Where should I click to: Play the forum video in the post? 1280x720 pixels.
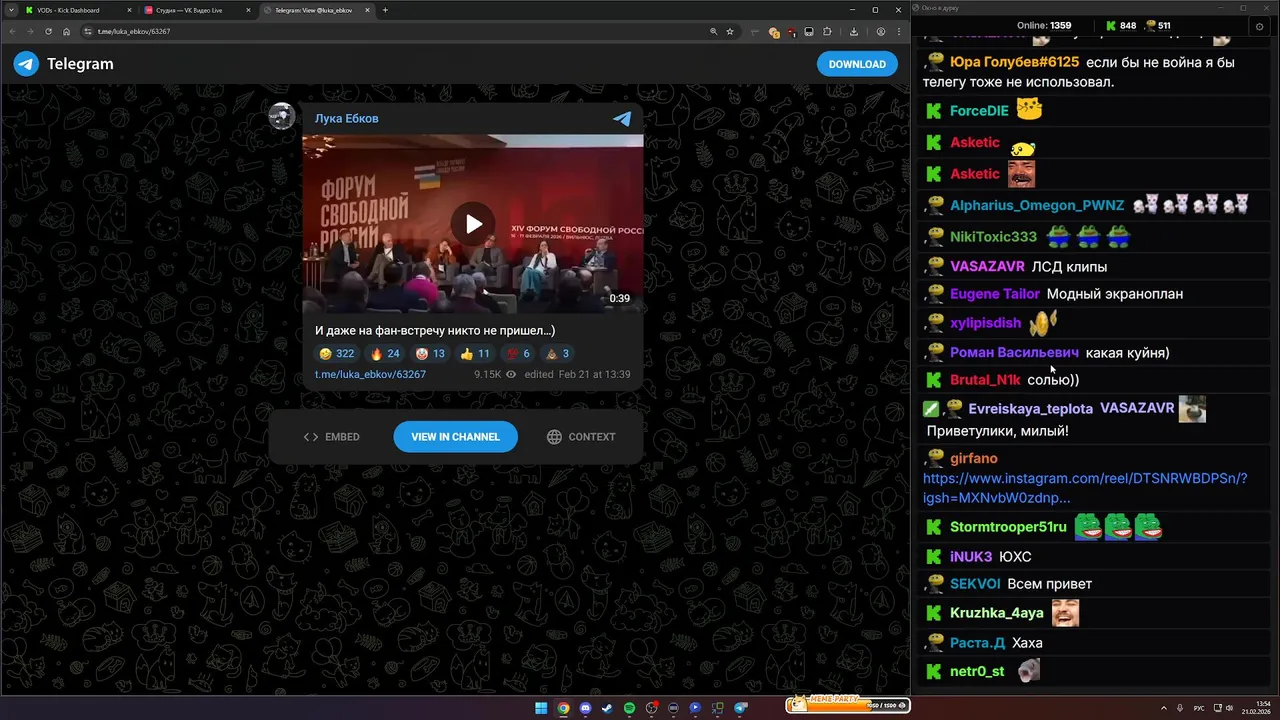473,224
